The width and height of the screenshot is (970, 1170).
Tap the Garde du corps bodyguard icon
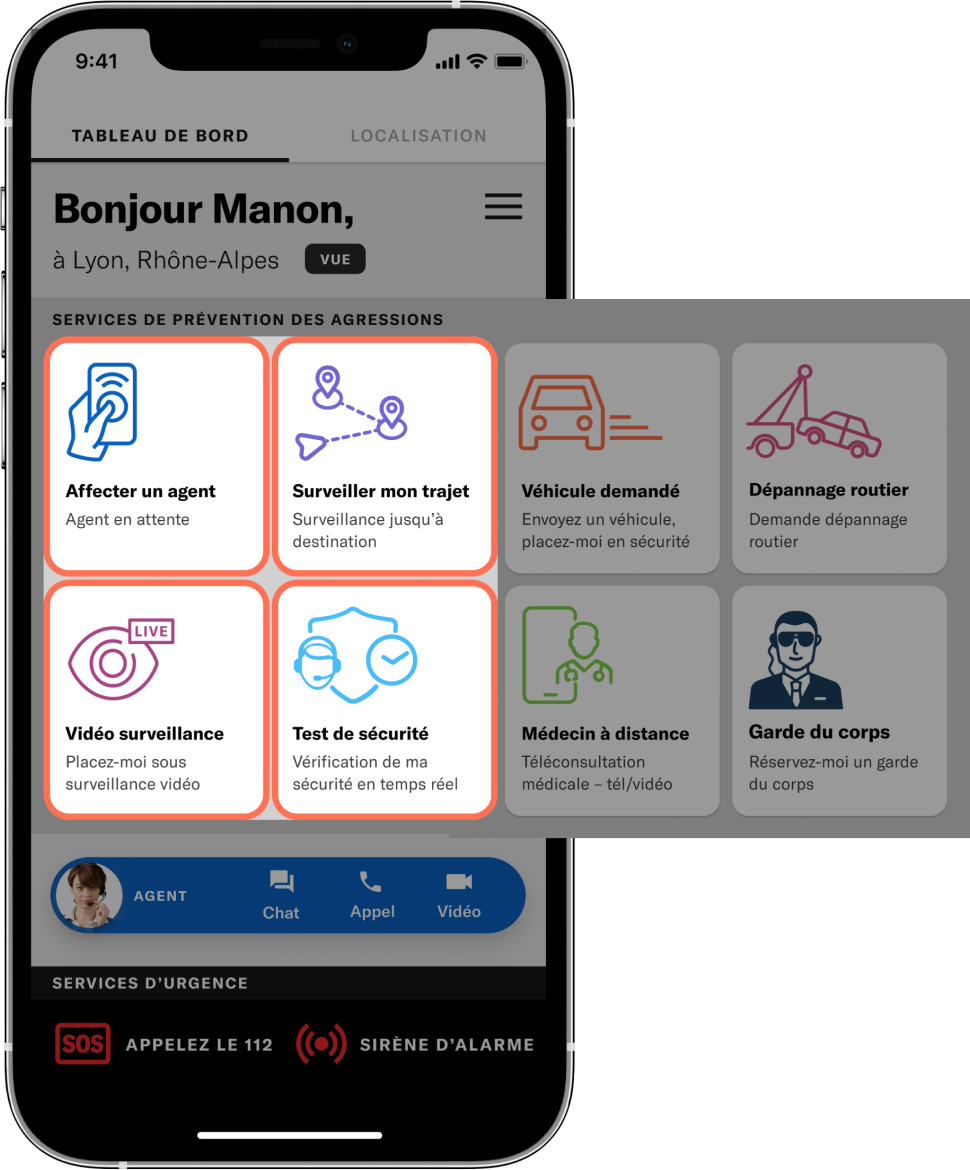[x=795, y=660]
